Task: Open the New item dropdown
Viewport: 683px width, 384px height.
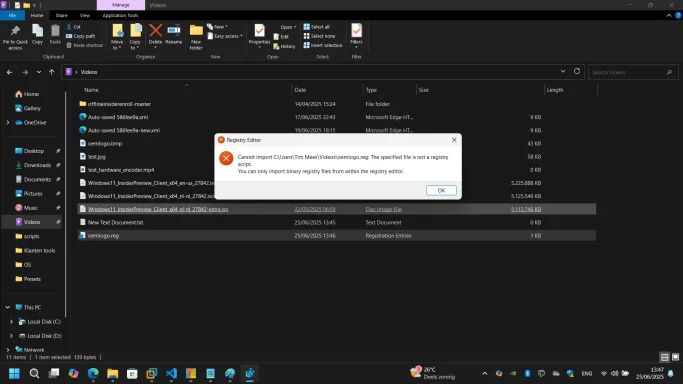Action: 217,27
